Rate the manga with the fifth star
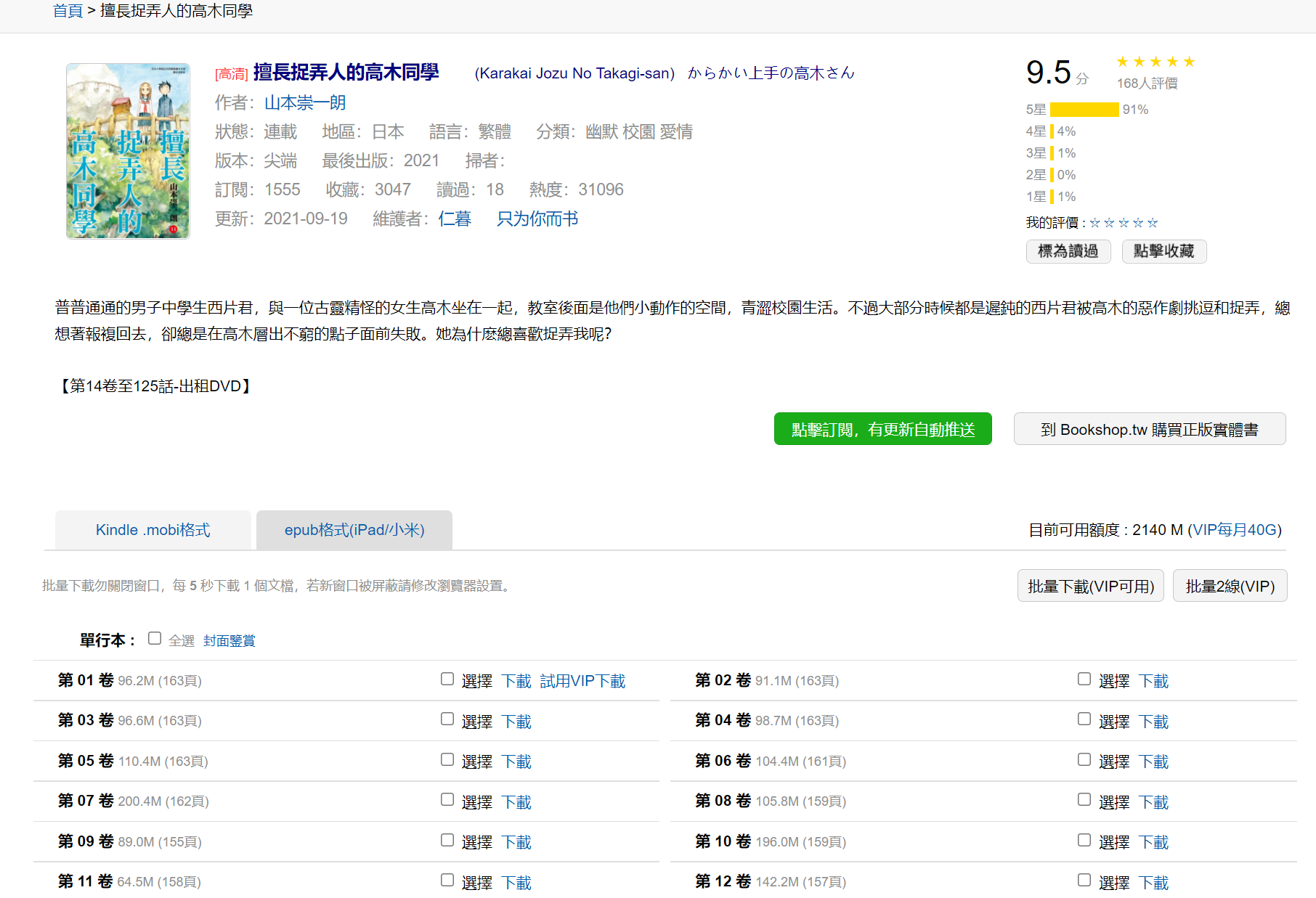This screenshot has height=898, width=1316. [x=1153, y=223]
